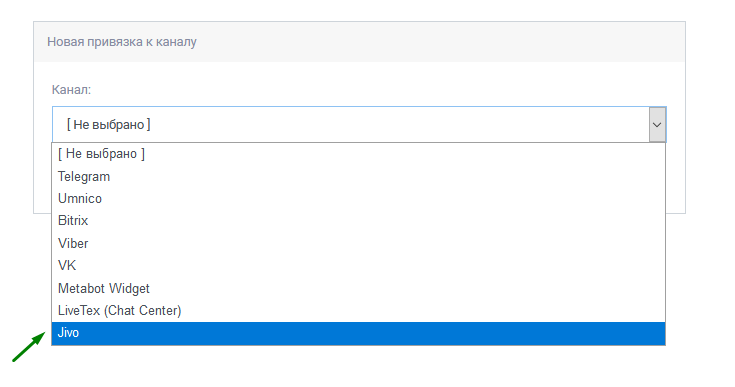
Task: Select the Metabot Widget option
Action: click(358, 288)
